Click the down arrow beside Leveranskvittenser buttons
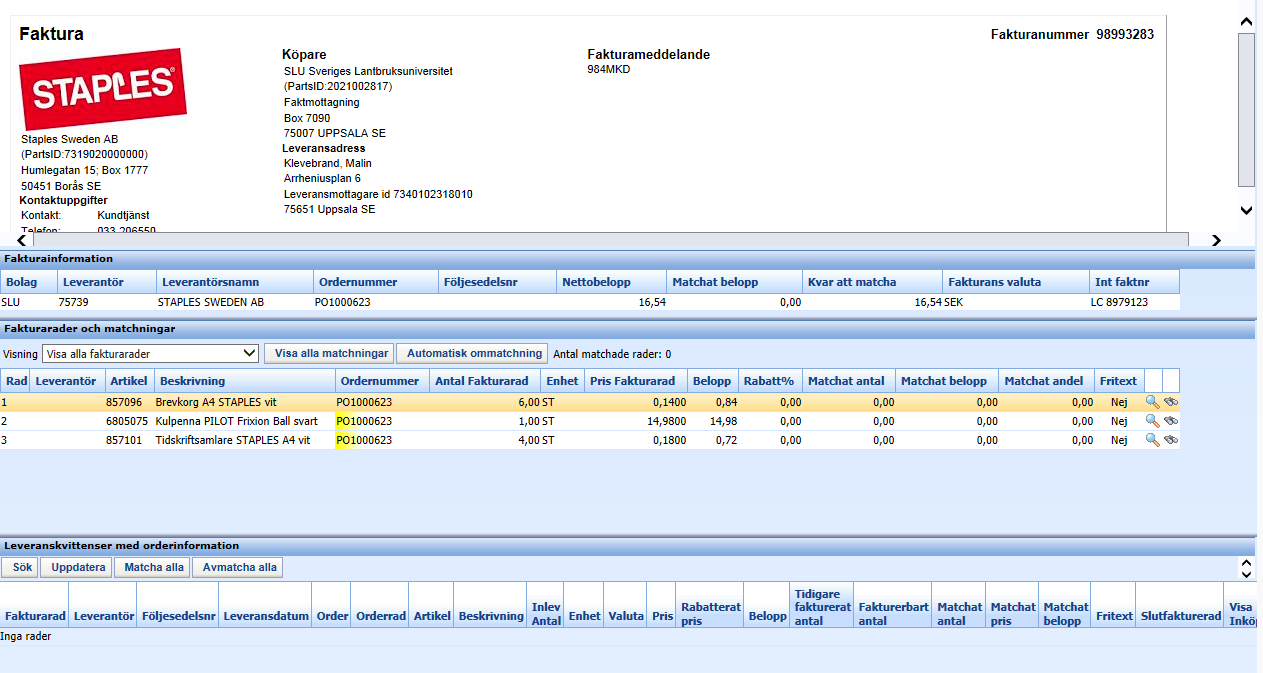This screenshot has width=1263, height=673. (x=1246, y=574)
